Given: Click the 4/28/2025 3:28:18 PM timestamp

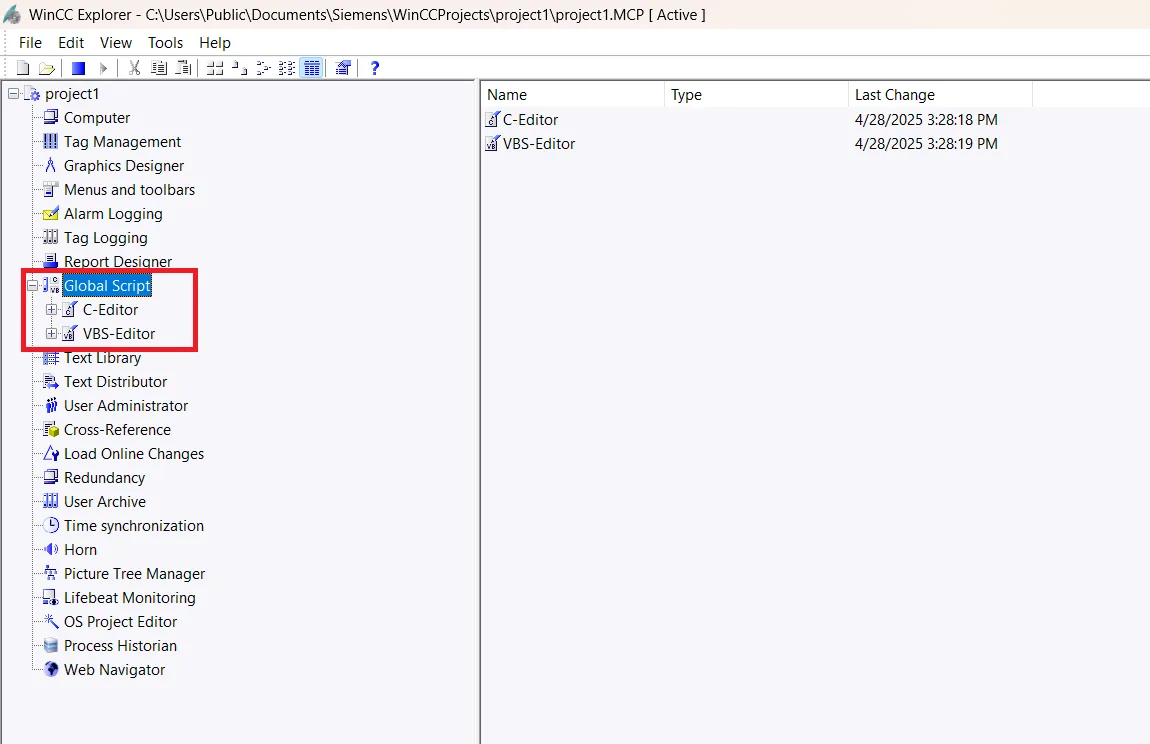Looking at the screenshot, I should coord(926,120).
